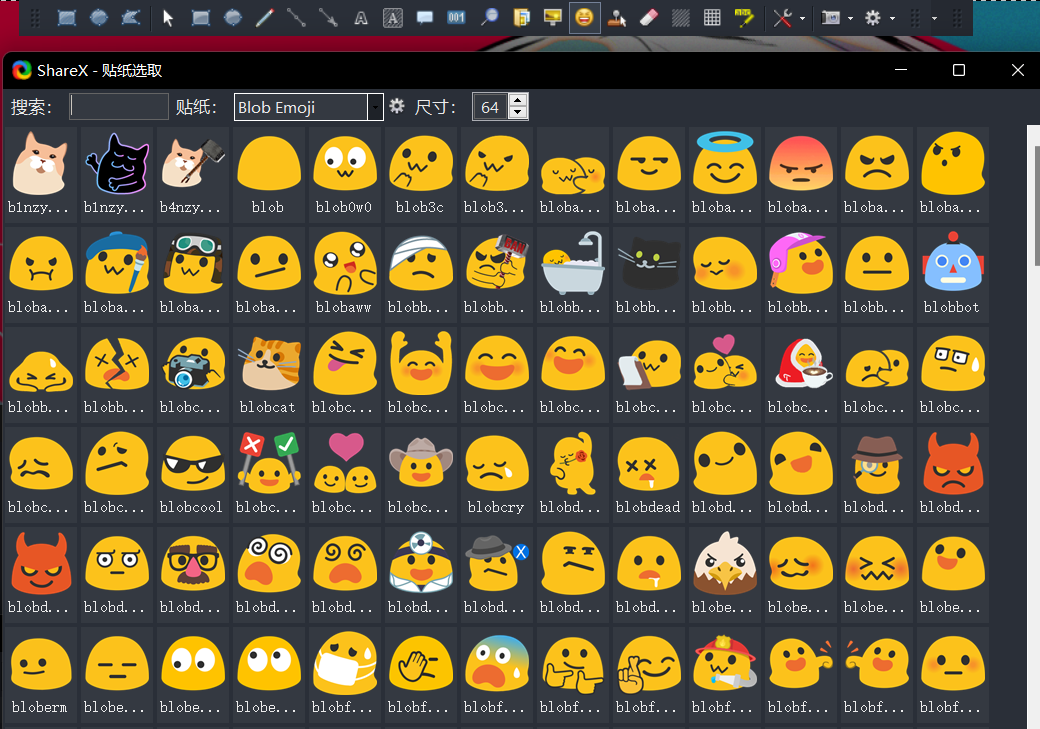Viewport: 1040px width, 729px height.
Task: Select the arrow drawing tool
Action: pos(328,18)
